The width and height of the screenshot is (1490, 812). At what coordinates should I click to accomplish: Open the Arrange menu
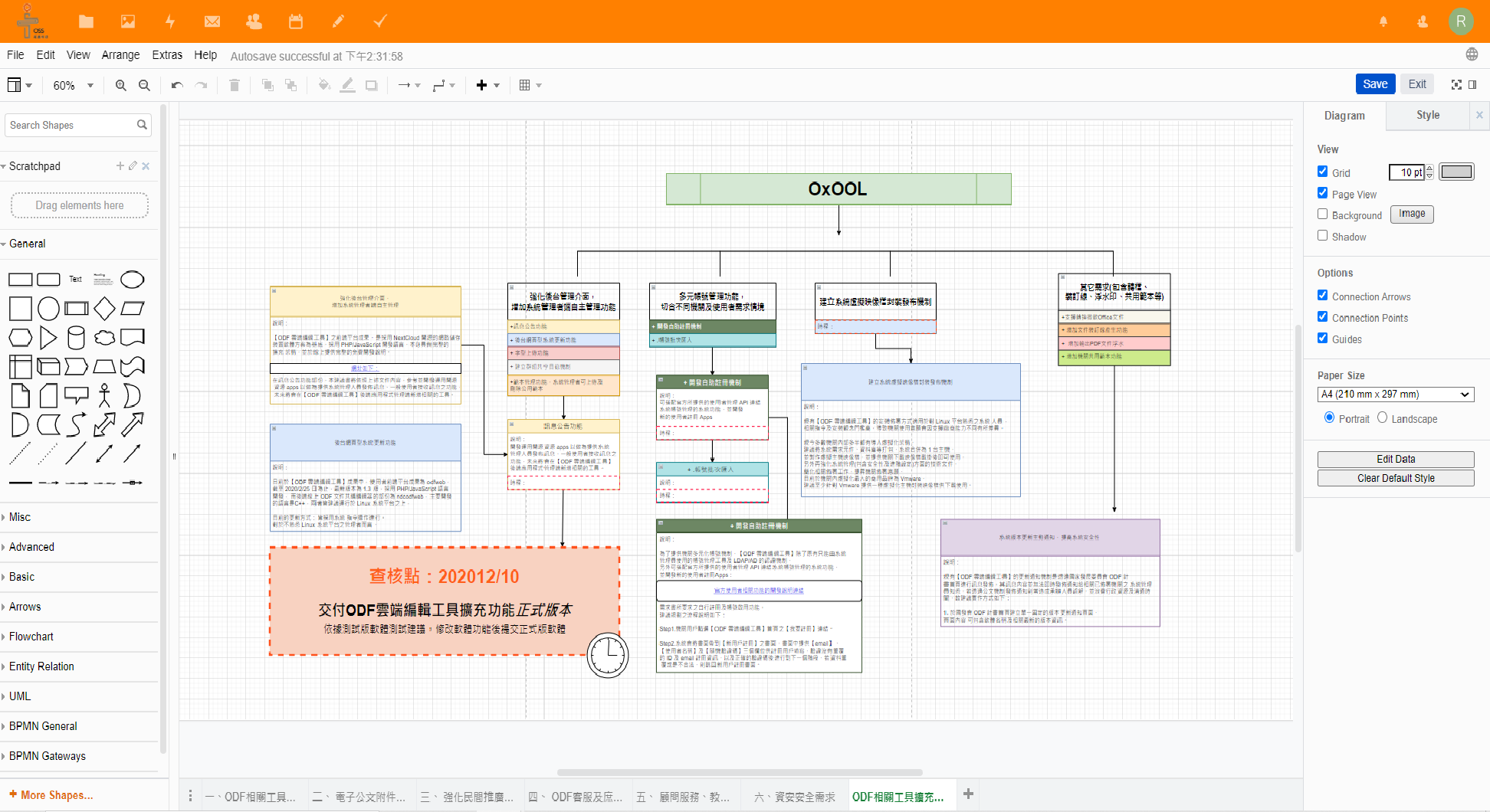121,55
